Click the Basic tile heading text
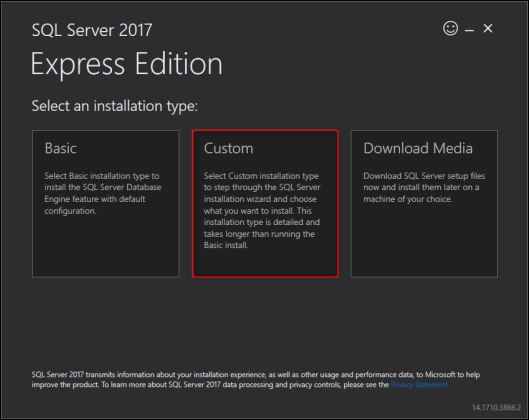Viewport: 529px width, 420px height. click(61, 148)
